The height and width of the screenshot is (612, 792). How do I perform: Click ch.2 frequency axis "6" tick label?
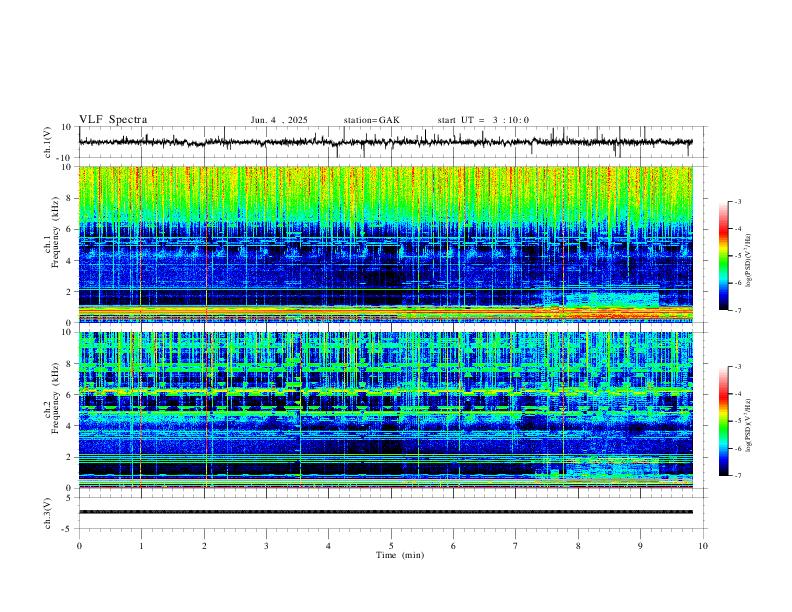[69, 394]
